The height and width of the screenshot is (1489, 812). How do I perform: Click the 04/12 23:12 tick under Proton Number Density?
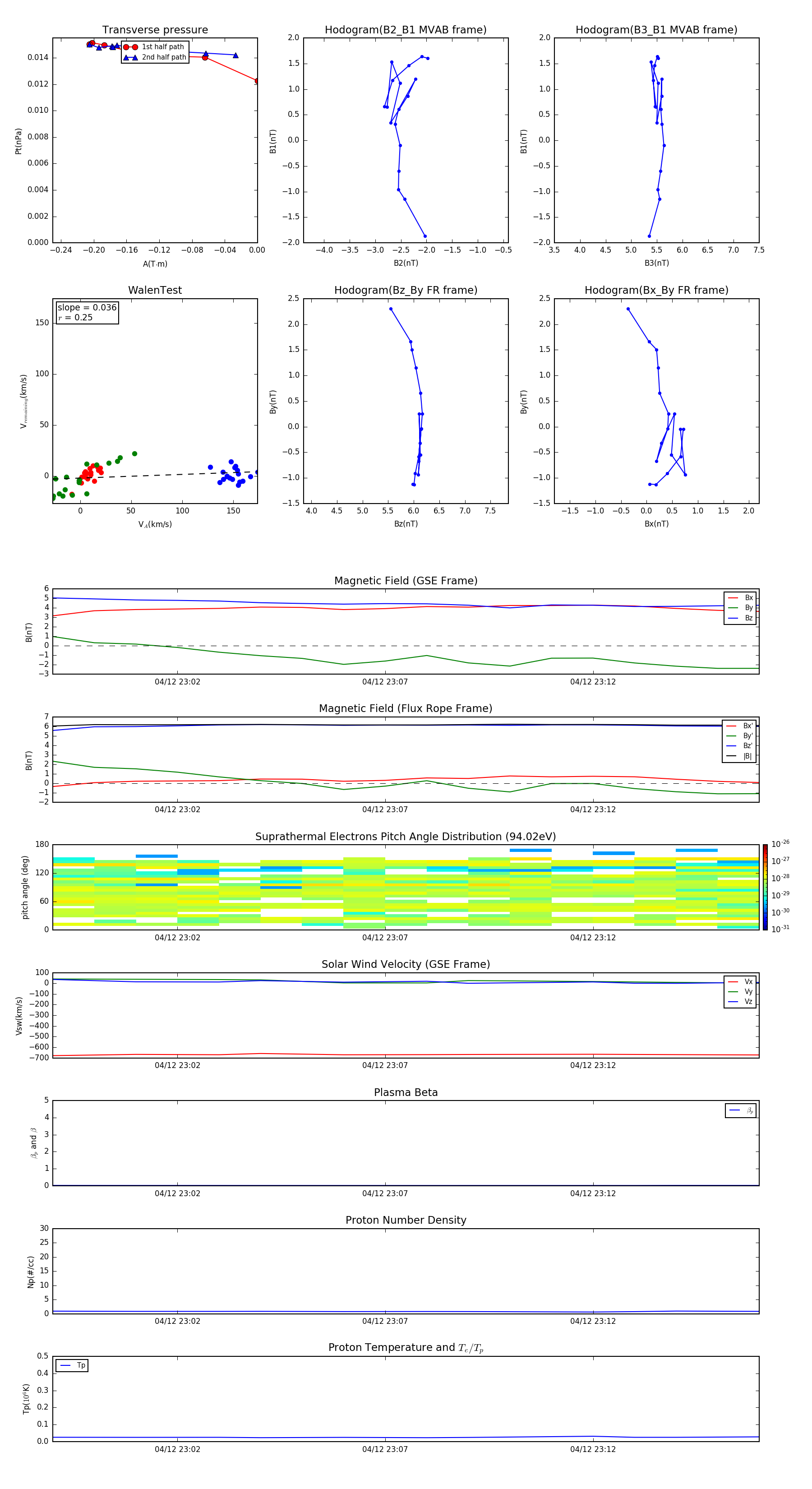(593, 1321)
